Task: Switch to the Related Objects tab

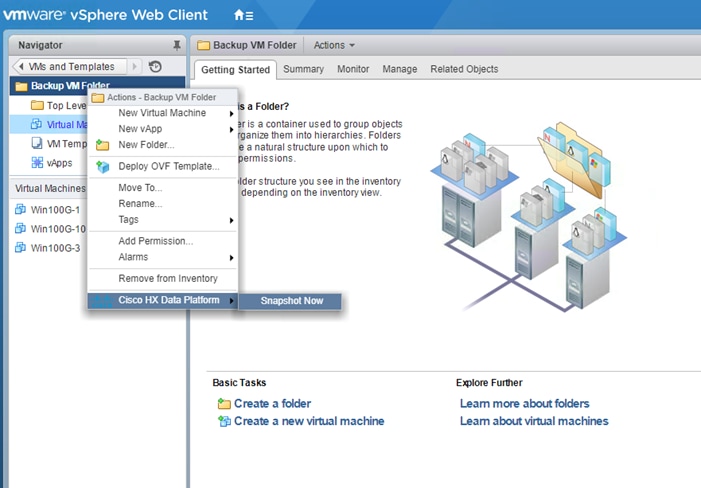Action: coord(464,69)
